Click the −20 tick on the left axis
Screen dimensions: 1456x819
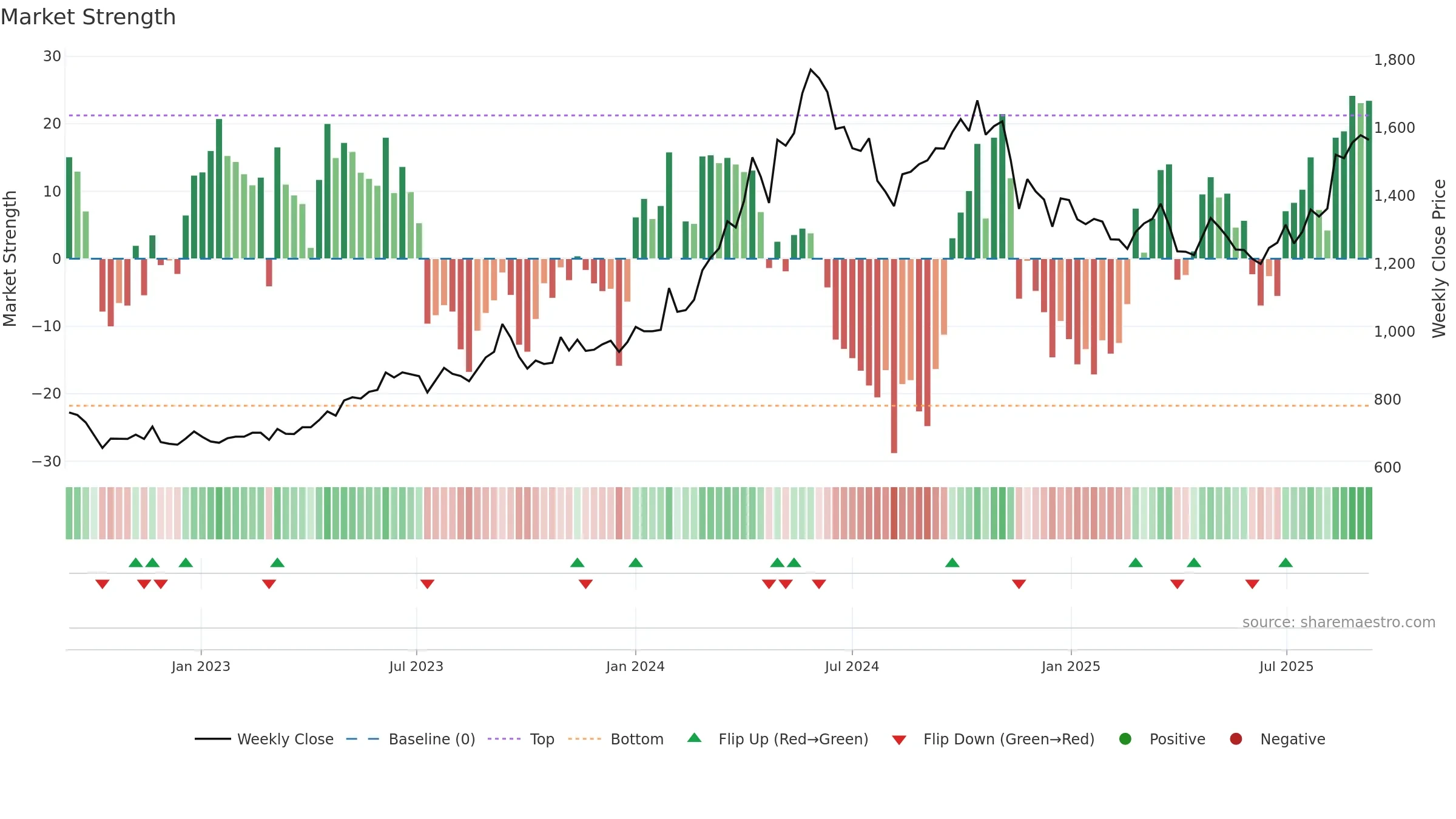click(x=47, y=394)
